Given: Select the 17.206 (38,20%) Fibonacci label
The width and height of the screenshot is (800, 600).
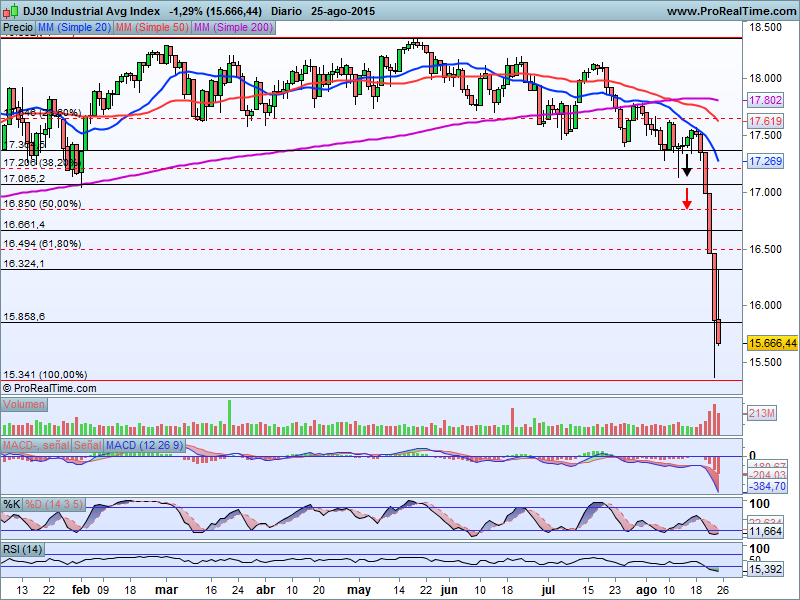Looking at the screenshot, I should [42, 163].
